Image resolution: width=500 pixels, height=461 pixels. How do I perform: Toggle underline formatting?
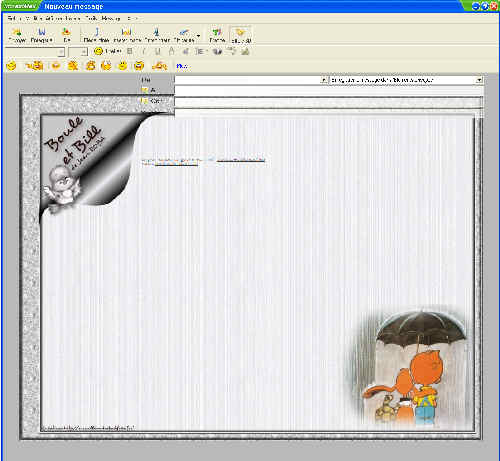point(158,51)
